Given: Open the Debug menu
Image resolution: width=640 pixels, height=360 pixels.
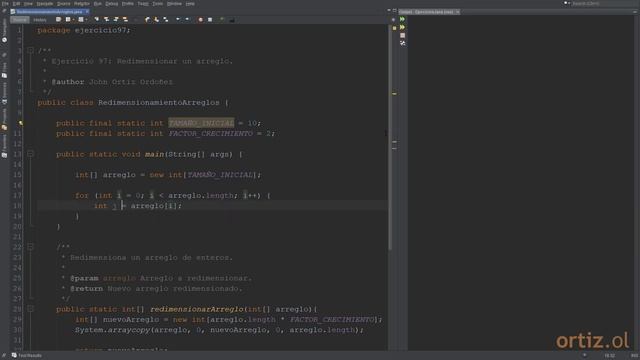Looking at the screenshot, I should 111,4.
